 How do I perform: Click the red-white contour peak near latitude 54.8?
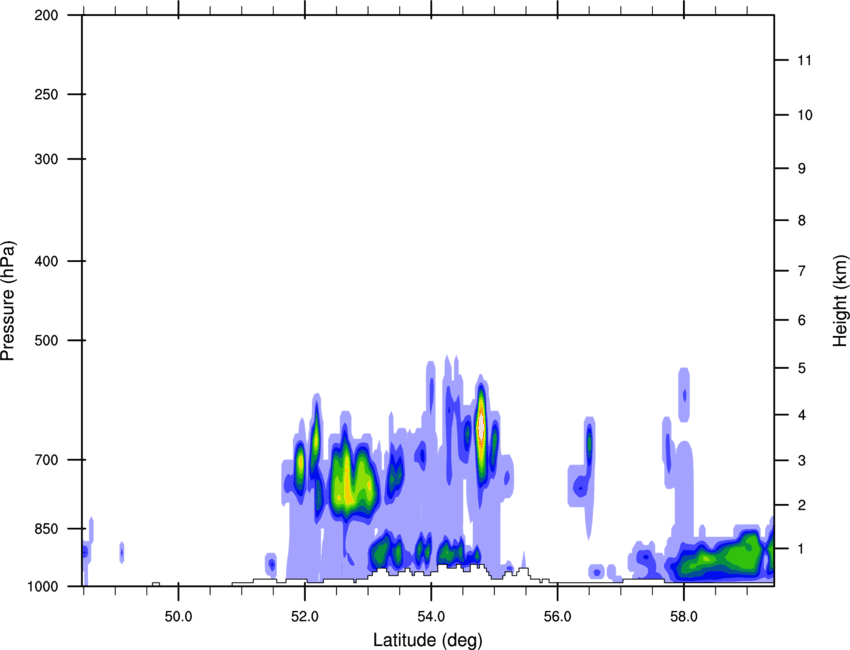coord(481,426)
